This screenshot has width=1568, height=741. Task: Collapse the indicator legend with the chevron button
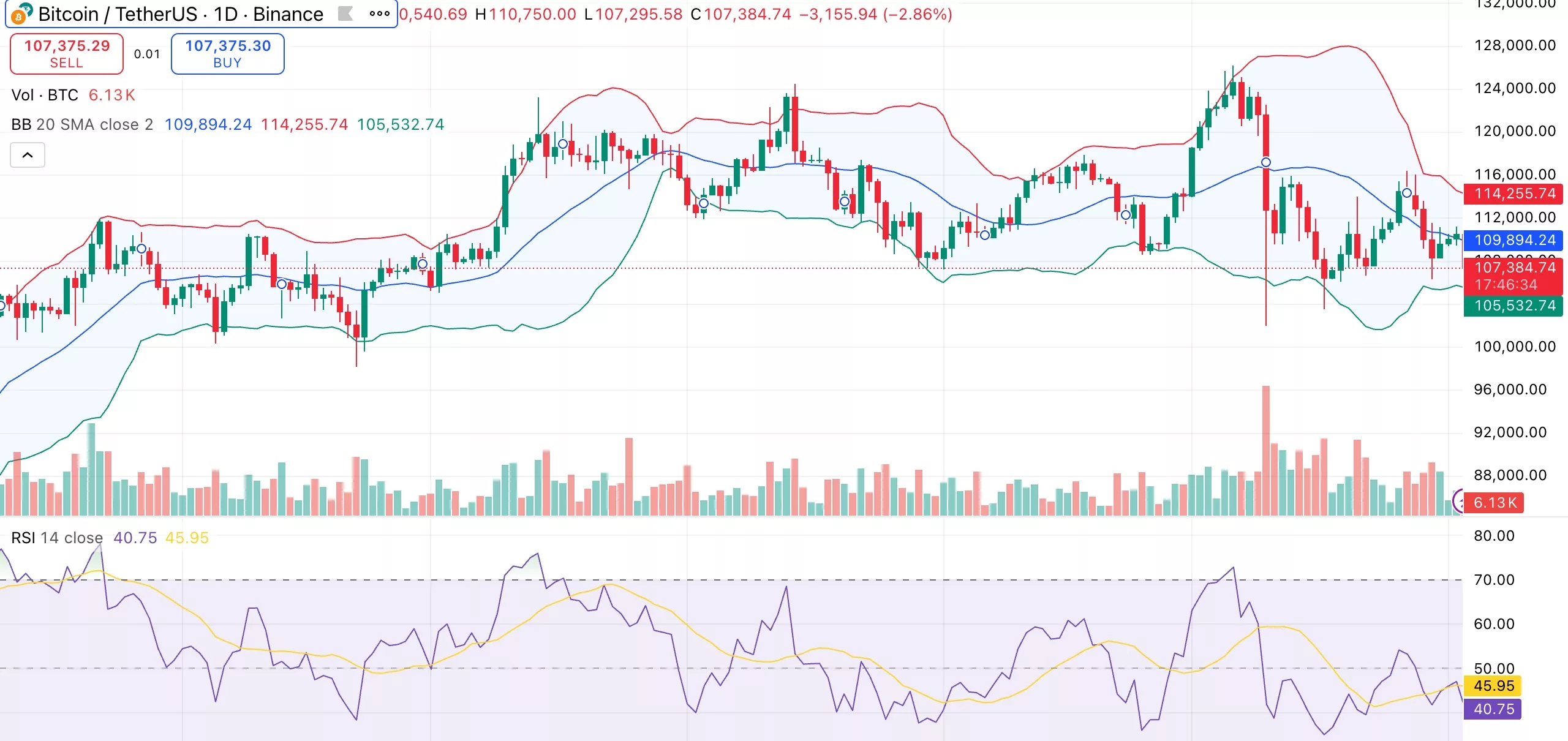28,155
